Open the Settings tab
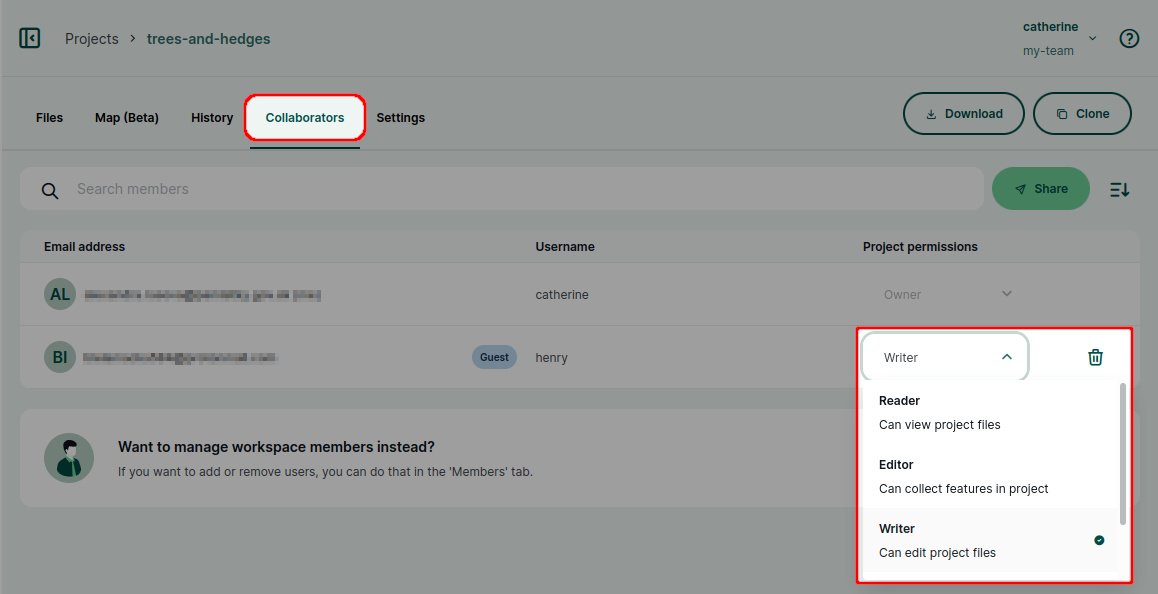The width and height of the screenshot is (1158, 594). 400,117
